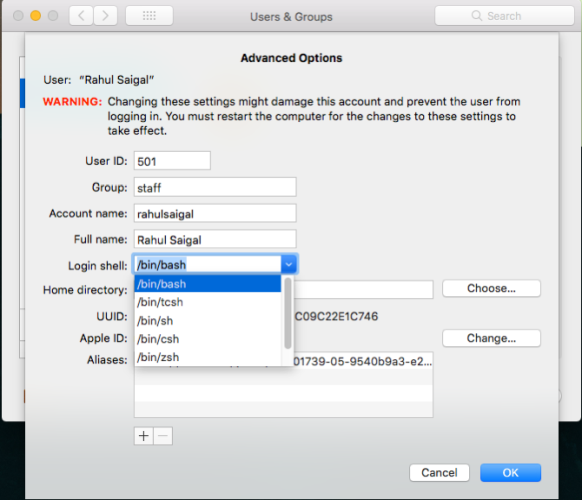Screen dimensions: 582x500
Task: Open the Show All grid icon
Action: coord(149,16)
